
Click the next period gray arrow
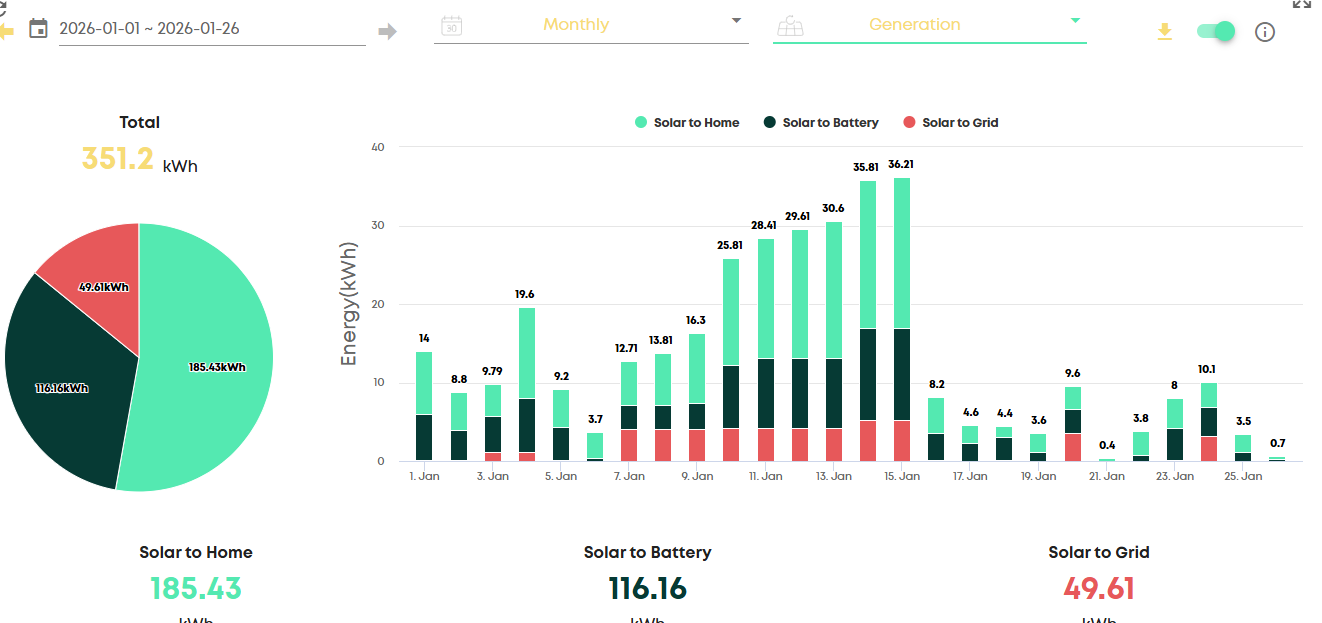pyautogui.click(x=387, y=32)
